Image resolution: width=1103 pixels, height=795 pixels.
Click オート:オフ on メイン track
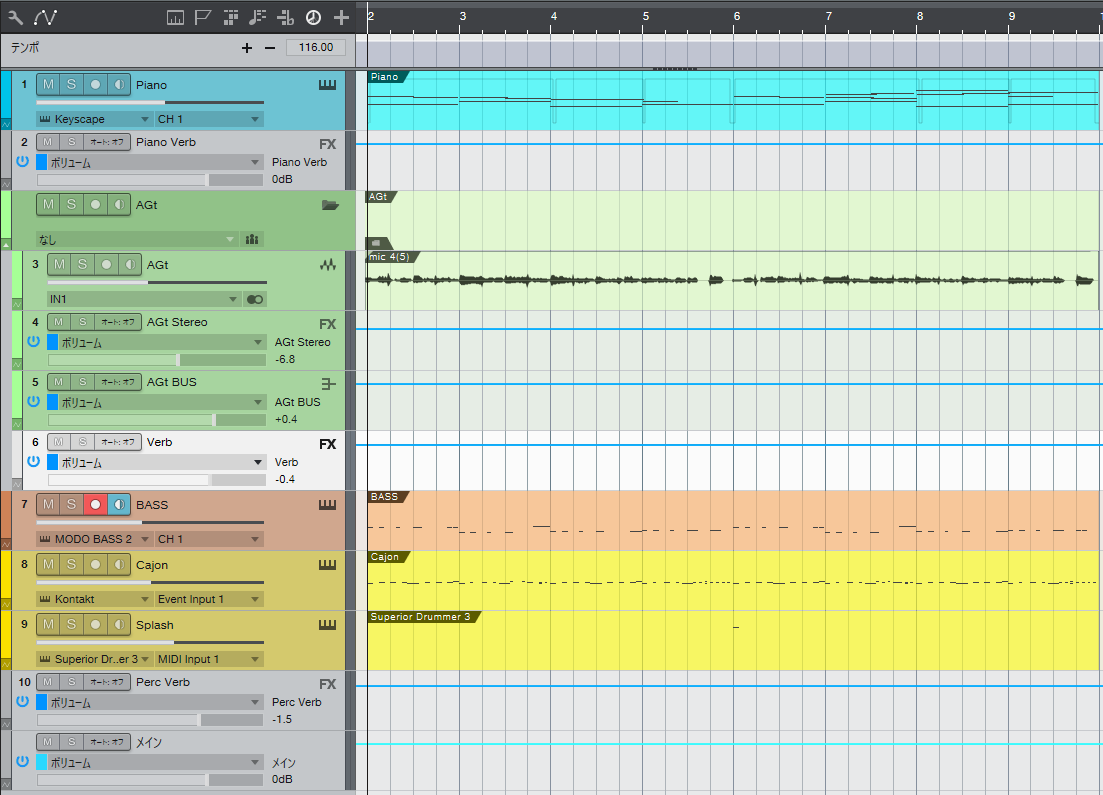107,742
